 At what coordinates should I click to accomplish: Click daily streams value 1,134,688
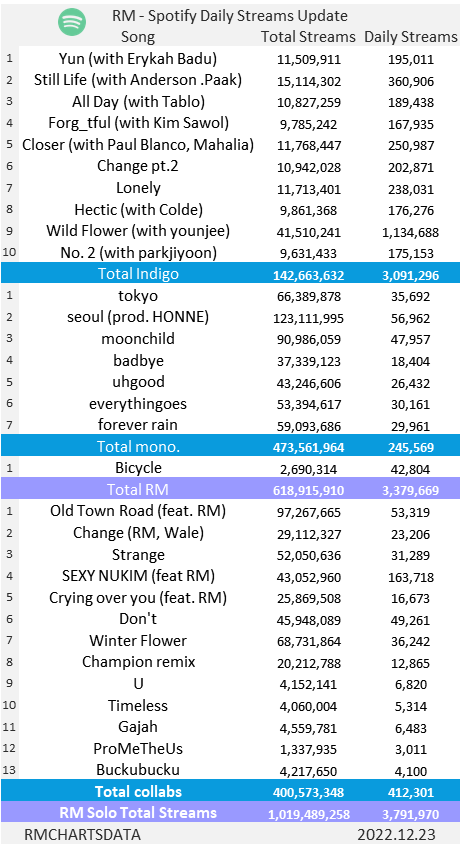[411, 233]
